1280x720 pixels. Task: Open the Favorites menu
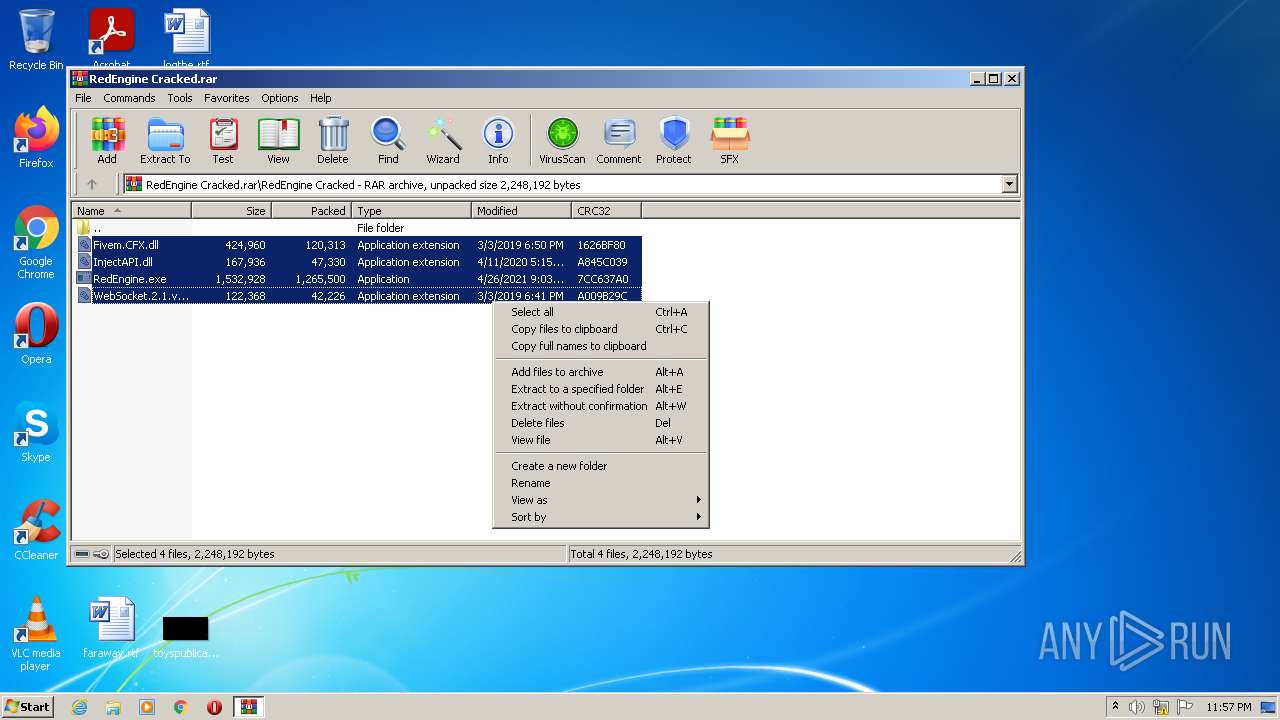pyautogui.click(x=227, y=98)
